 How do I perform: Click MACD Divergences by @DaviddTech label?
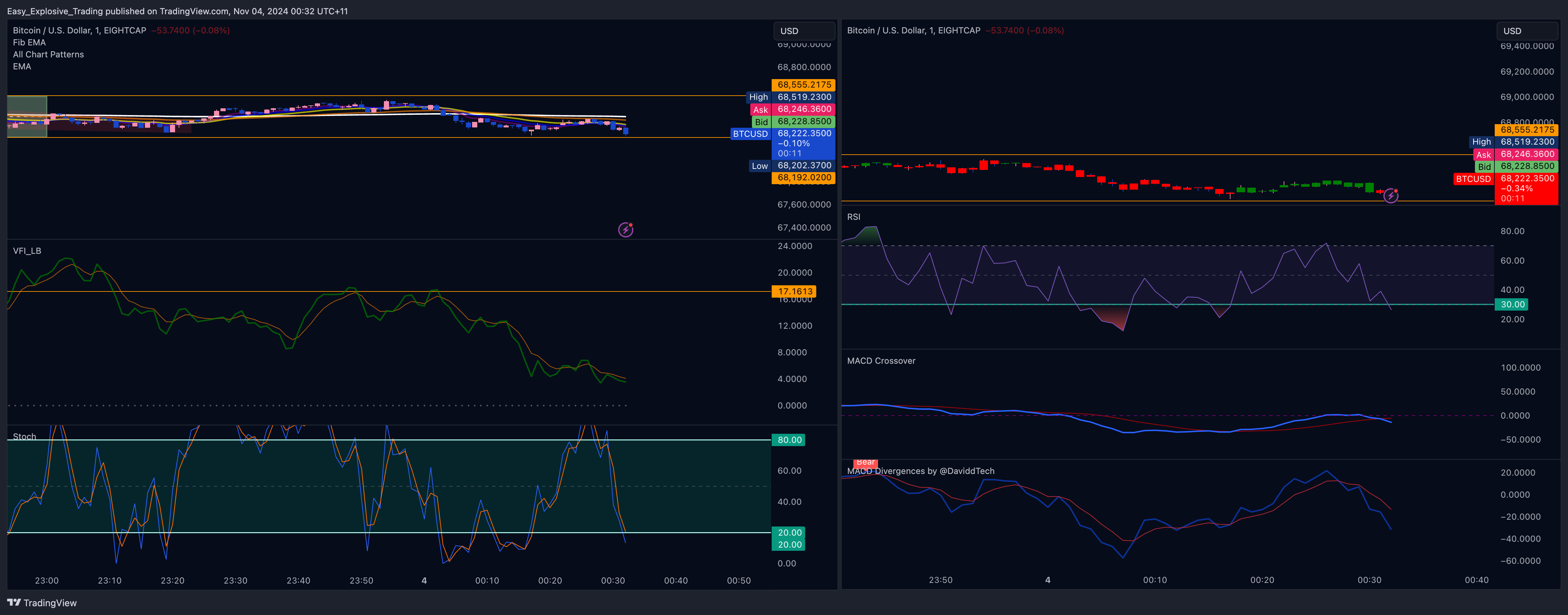click(x=921, y=471)
